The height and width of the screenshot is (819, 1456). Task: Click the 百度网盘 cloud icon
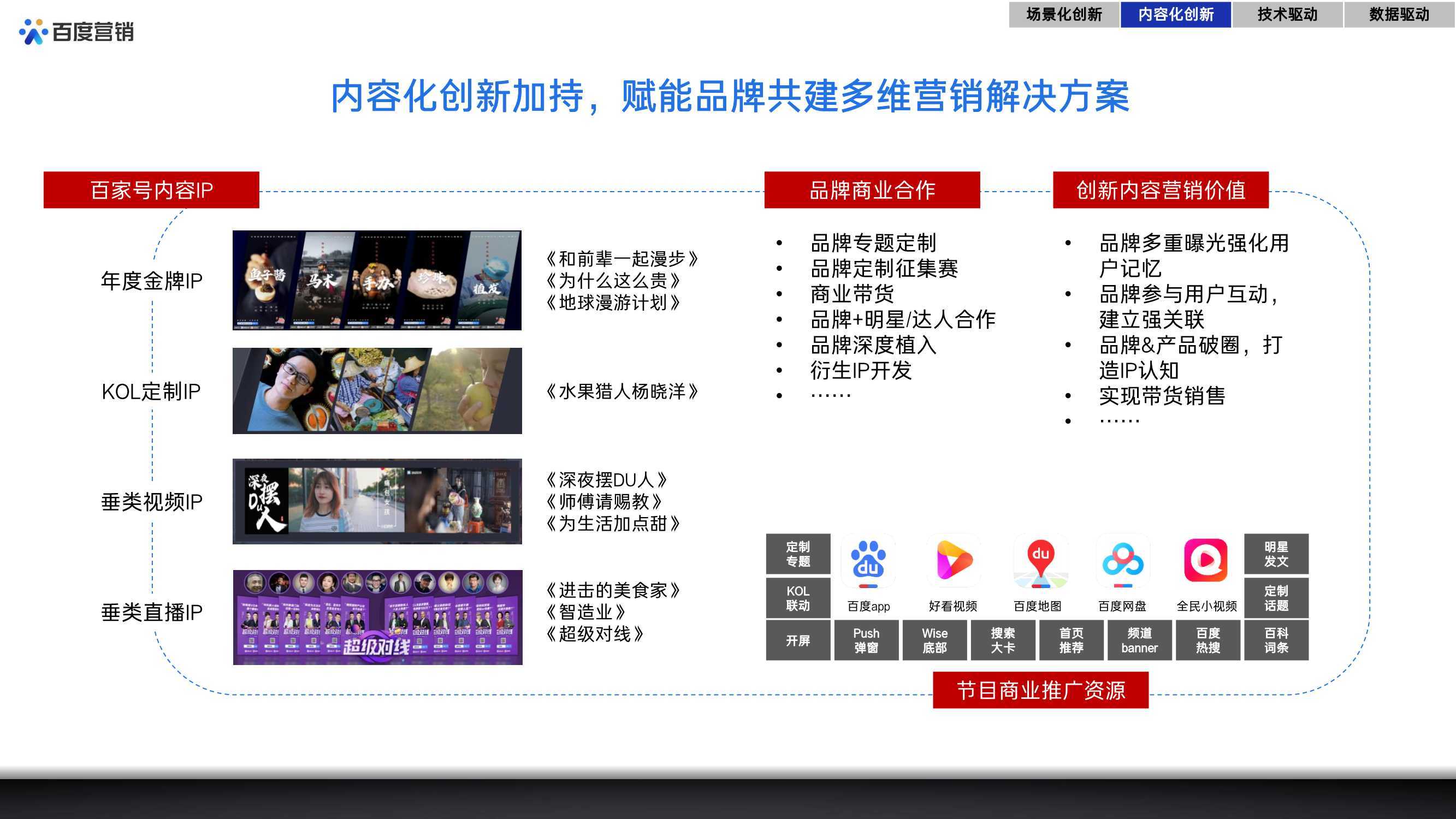tap(1122, 561)
